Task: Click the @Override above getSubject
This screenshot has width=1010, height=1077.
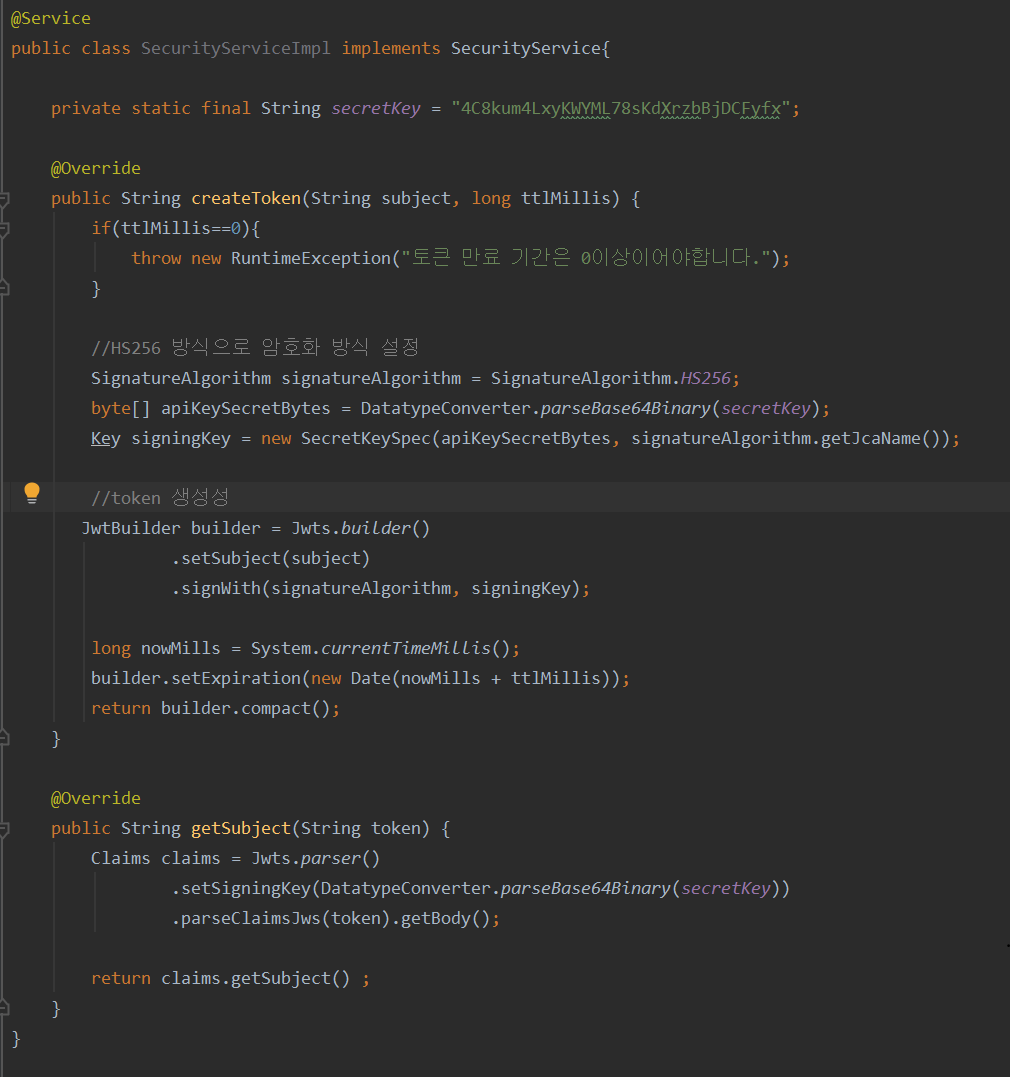Action: (96, 798)
